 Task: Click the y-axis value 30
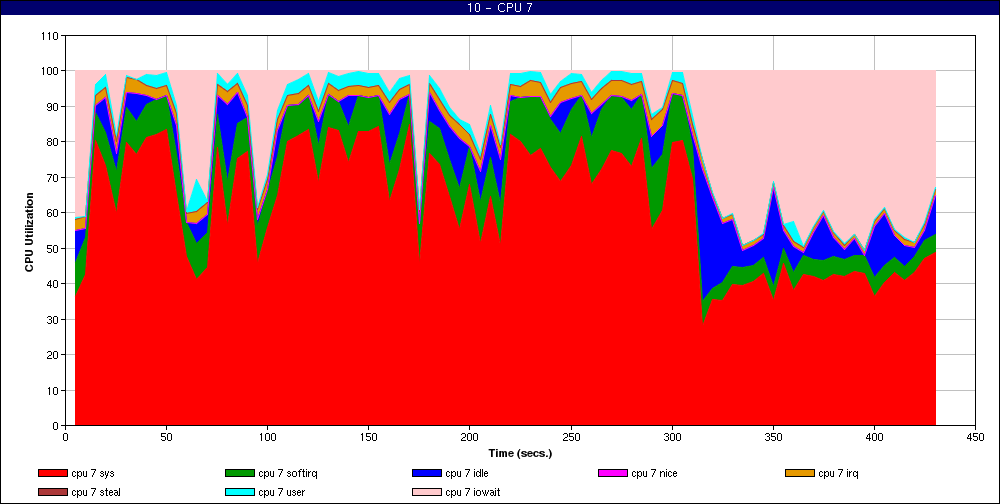coord(54,320)
